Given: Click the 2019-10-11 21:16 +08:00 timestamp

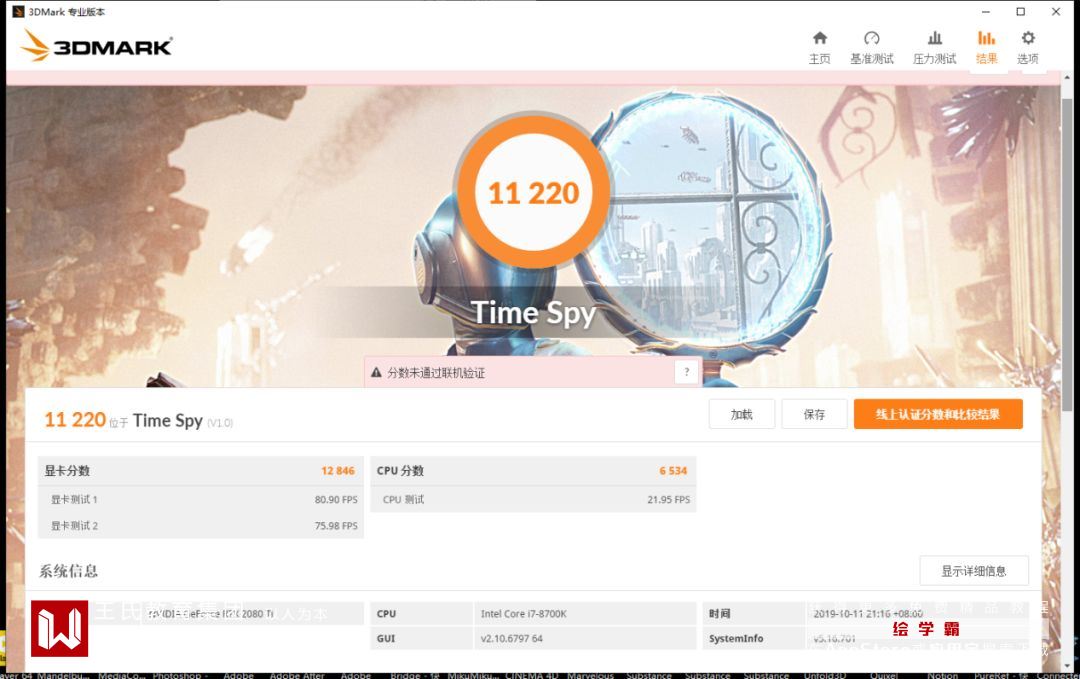Looking at the screenshot, I should [x=868, y=614].
